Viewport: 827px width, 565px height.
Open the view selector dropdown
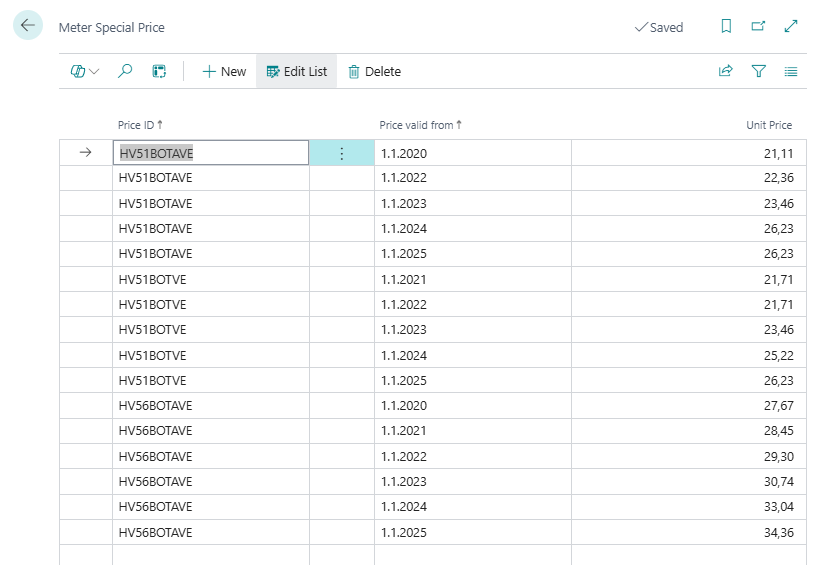click(85, 71)
